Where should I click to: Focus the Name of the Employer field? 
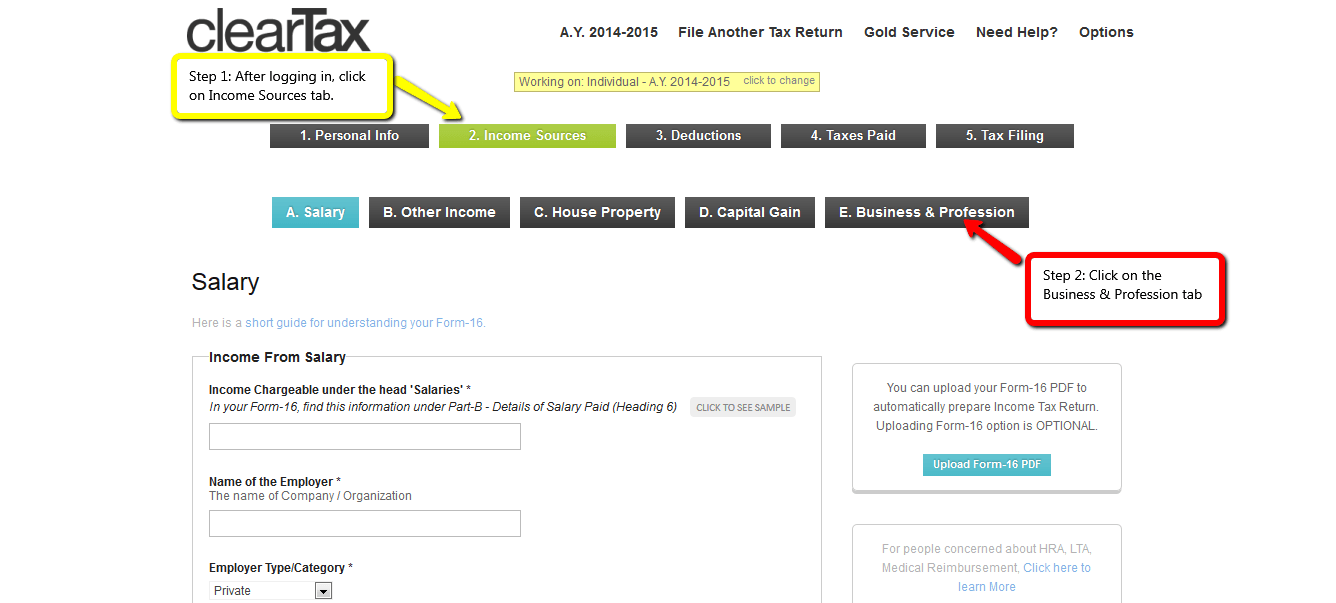(x=364, y=524)
